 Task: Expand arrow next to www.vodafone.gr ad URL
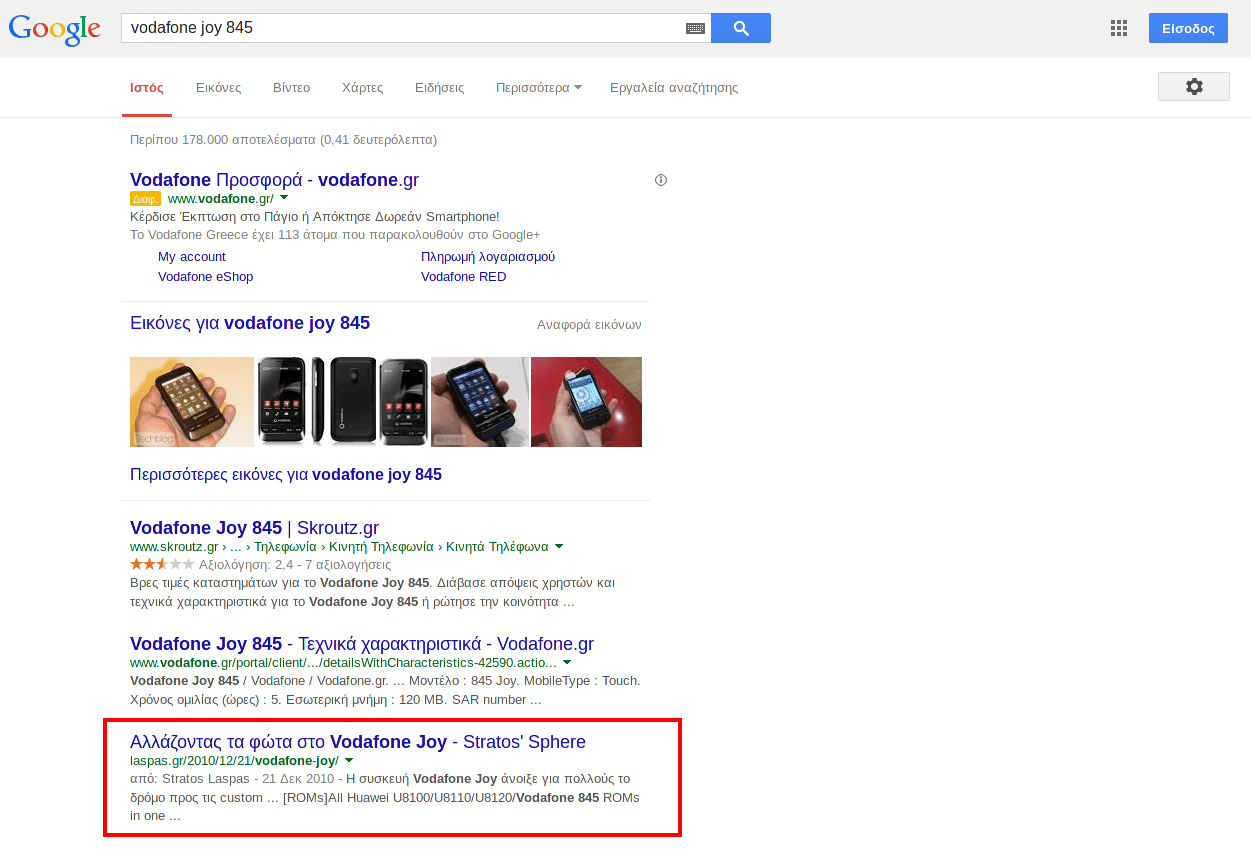point(284,198)
